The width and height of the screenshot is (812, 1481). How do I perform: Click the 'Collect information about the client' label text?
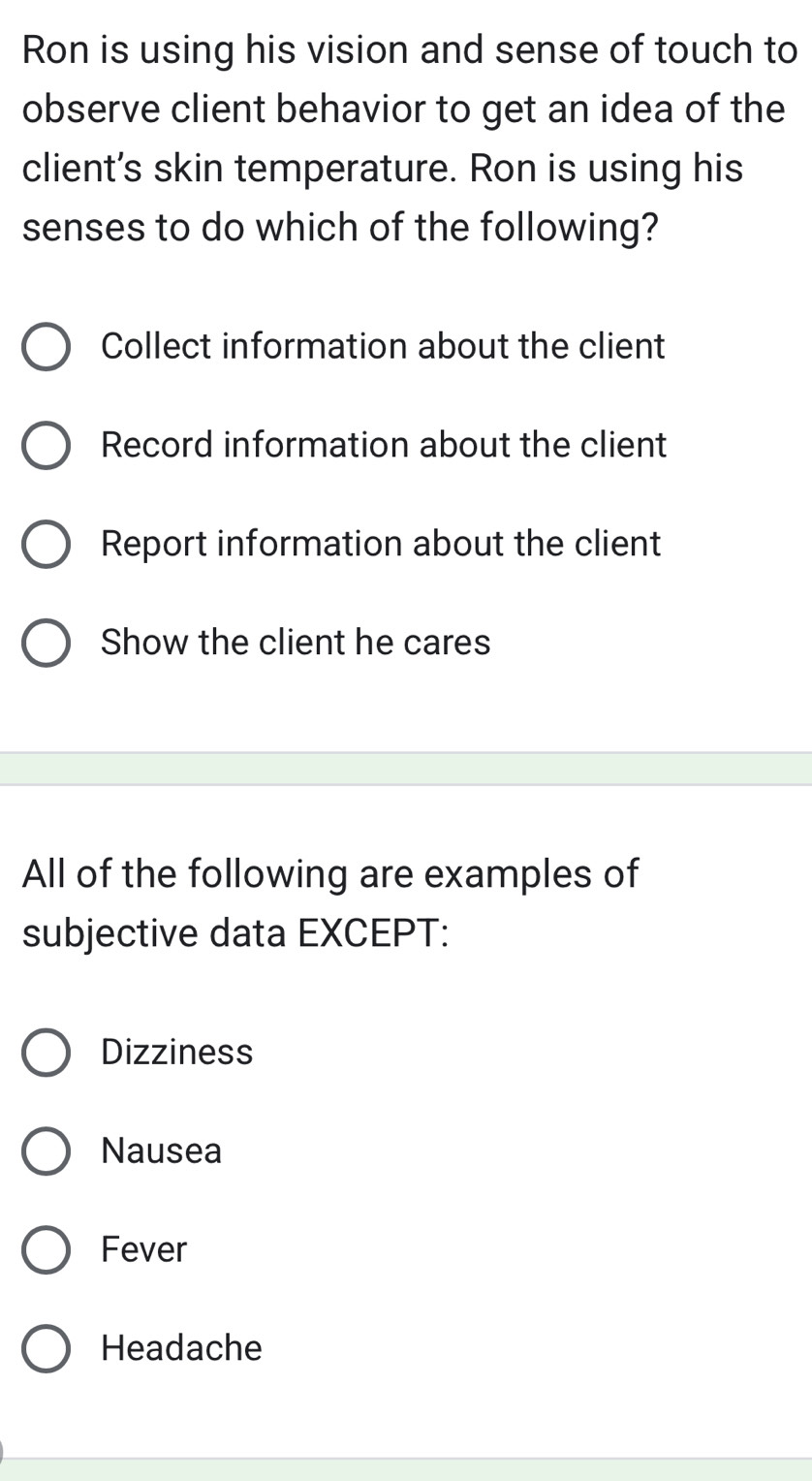point(383,346)
